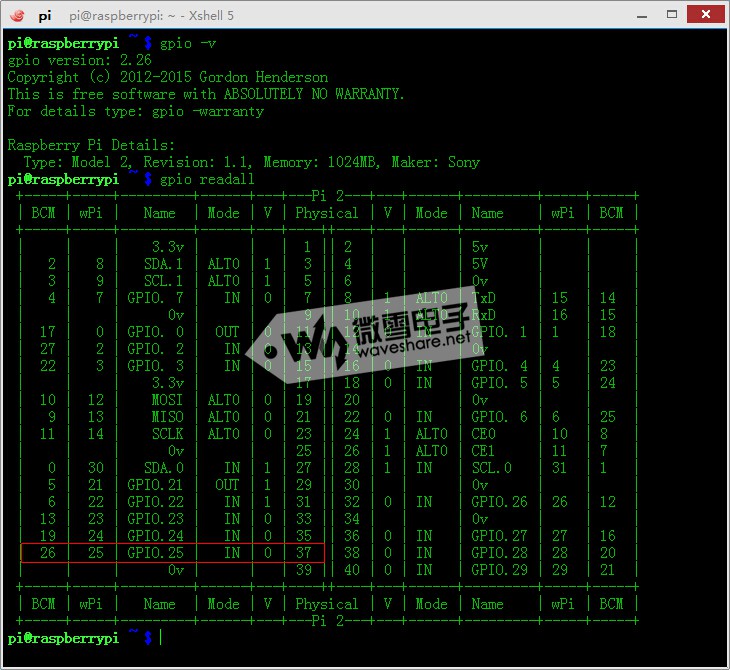730x670 pixels.
Task: Minimize the Xshell window
Action: click(x=643, y=14)
